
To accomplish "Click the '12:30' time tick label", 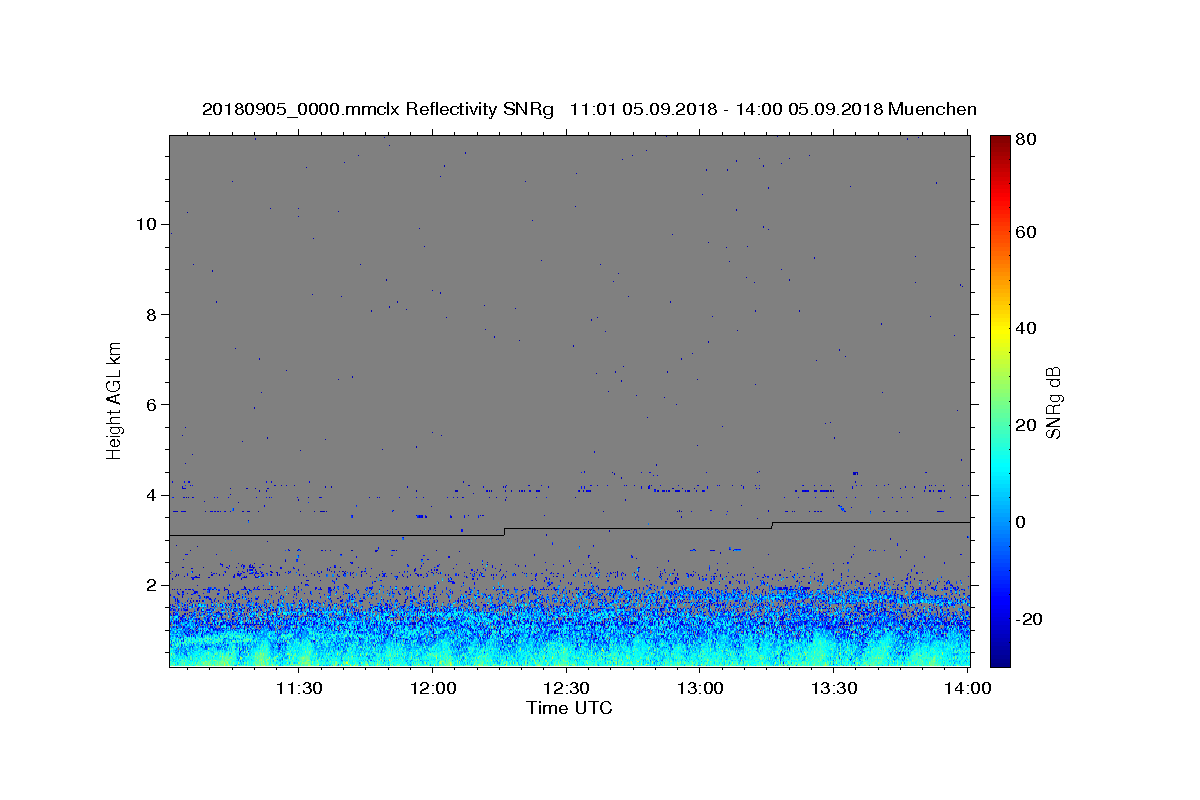I will pyautogui.click(x=566, y=688).
